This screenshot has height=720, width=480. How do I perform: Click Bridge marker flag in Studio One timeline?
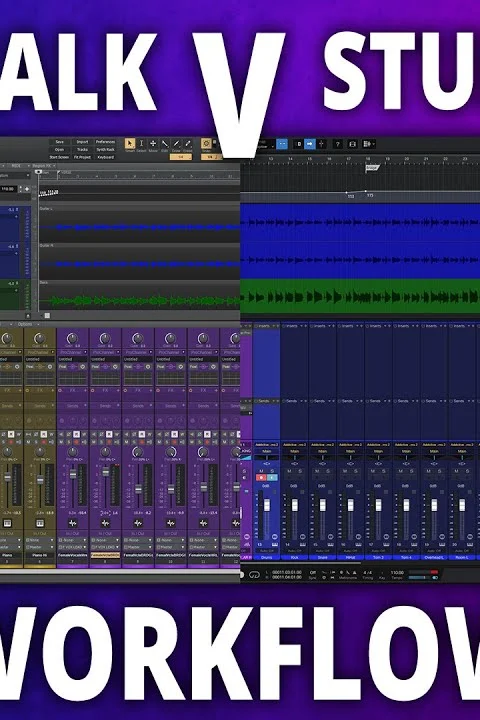click(373, 168)
